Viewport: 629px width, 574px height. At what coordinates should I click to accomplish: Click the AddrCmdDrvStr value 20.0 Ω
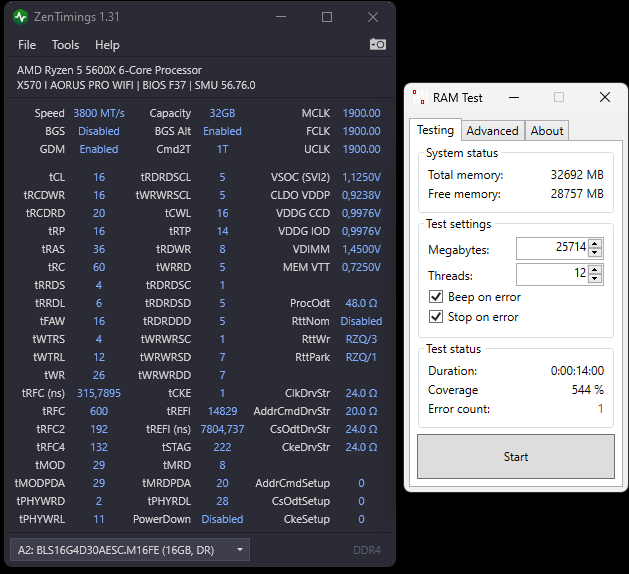[x=361, y=411]
